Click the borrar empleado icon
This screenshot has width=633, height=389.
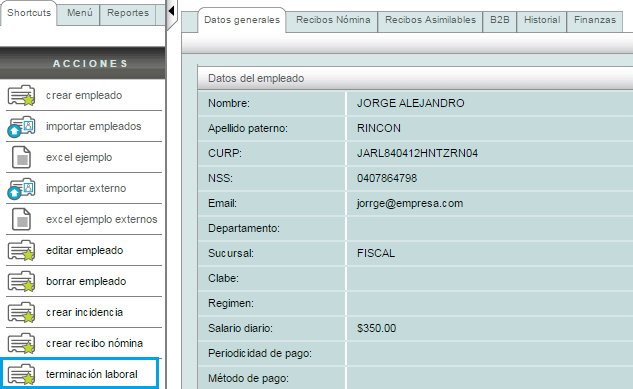[21, 281]
